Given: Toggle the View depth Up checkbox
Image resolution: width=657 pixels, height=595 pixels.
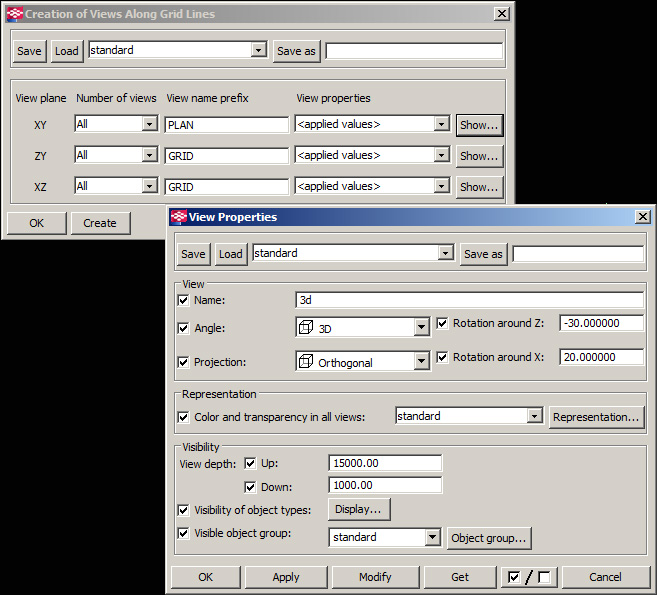Looking at the screenshot, I should (250, 463).
